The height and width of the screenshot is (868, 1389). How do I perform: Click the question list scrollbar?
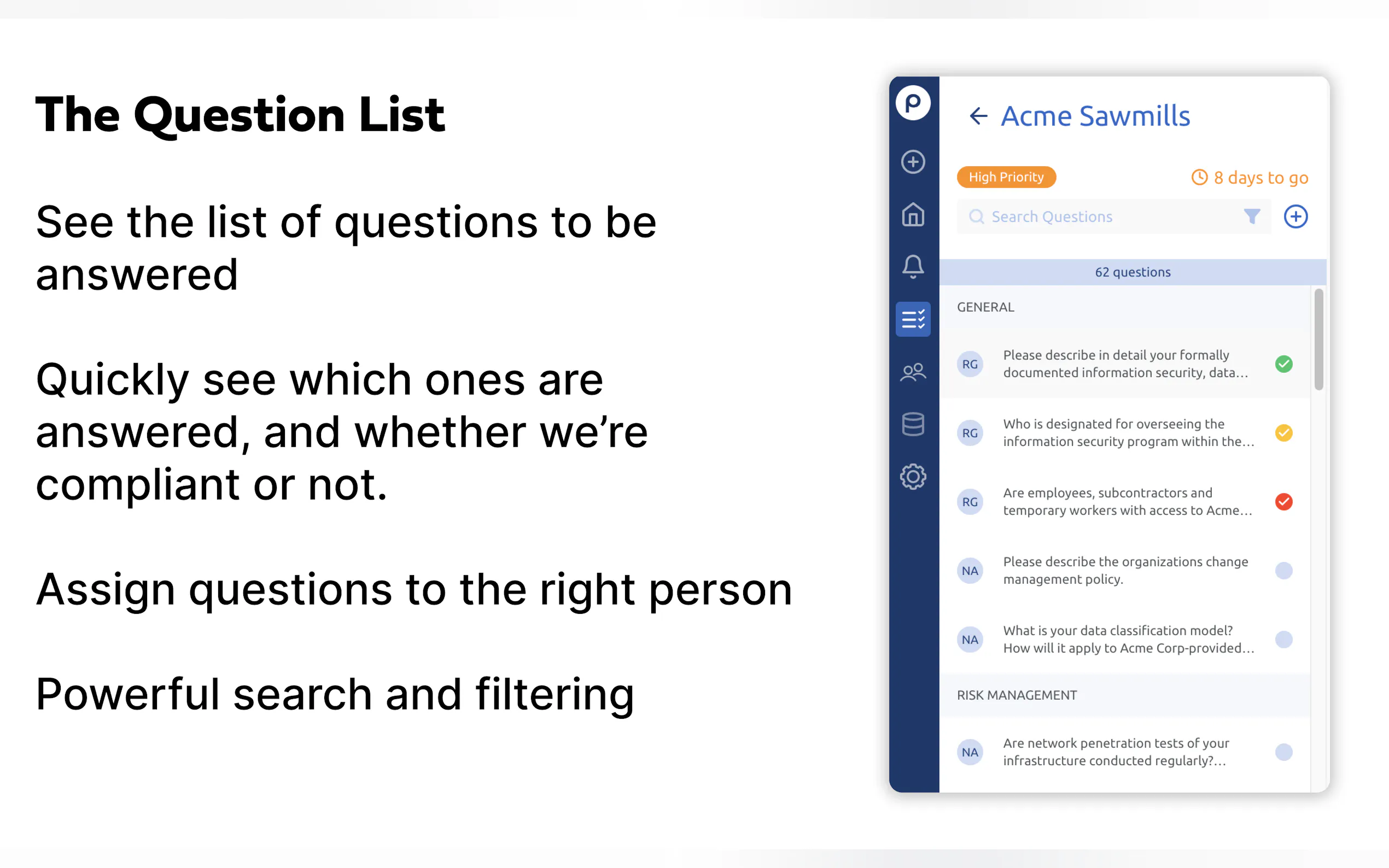[1318, 340]
